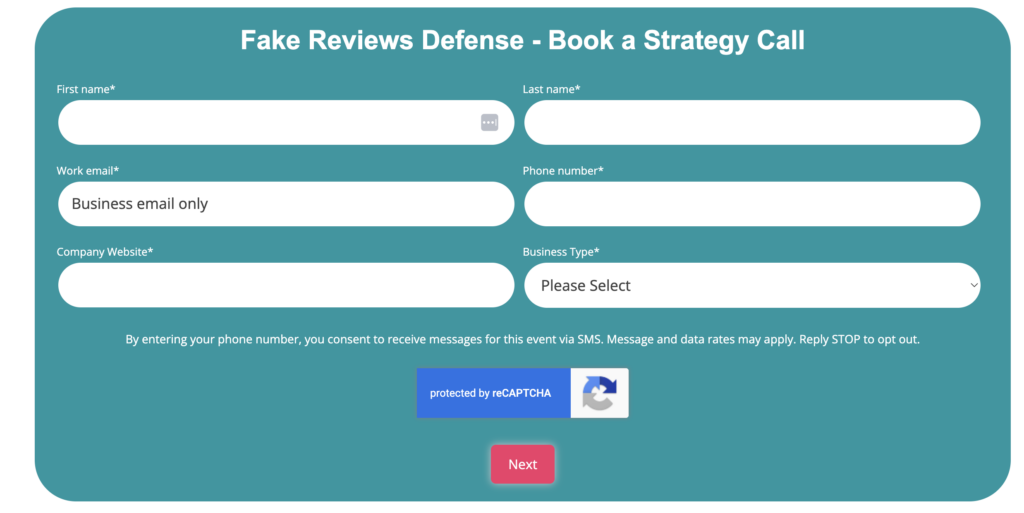Screen dimensions: 1024x513
Task: Open the Business Type dropdown
Action: tap(751, 285)
